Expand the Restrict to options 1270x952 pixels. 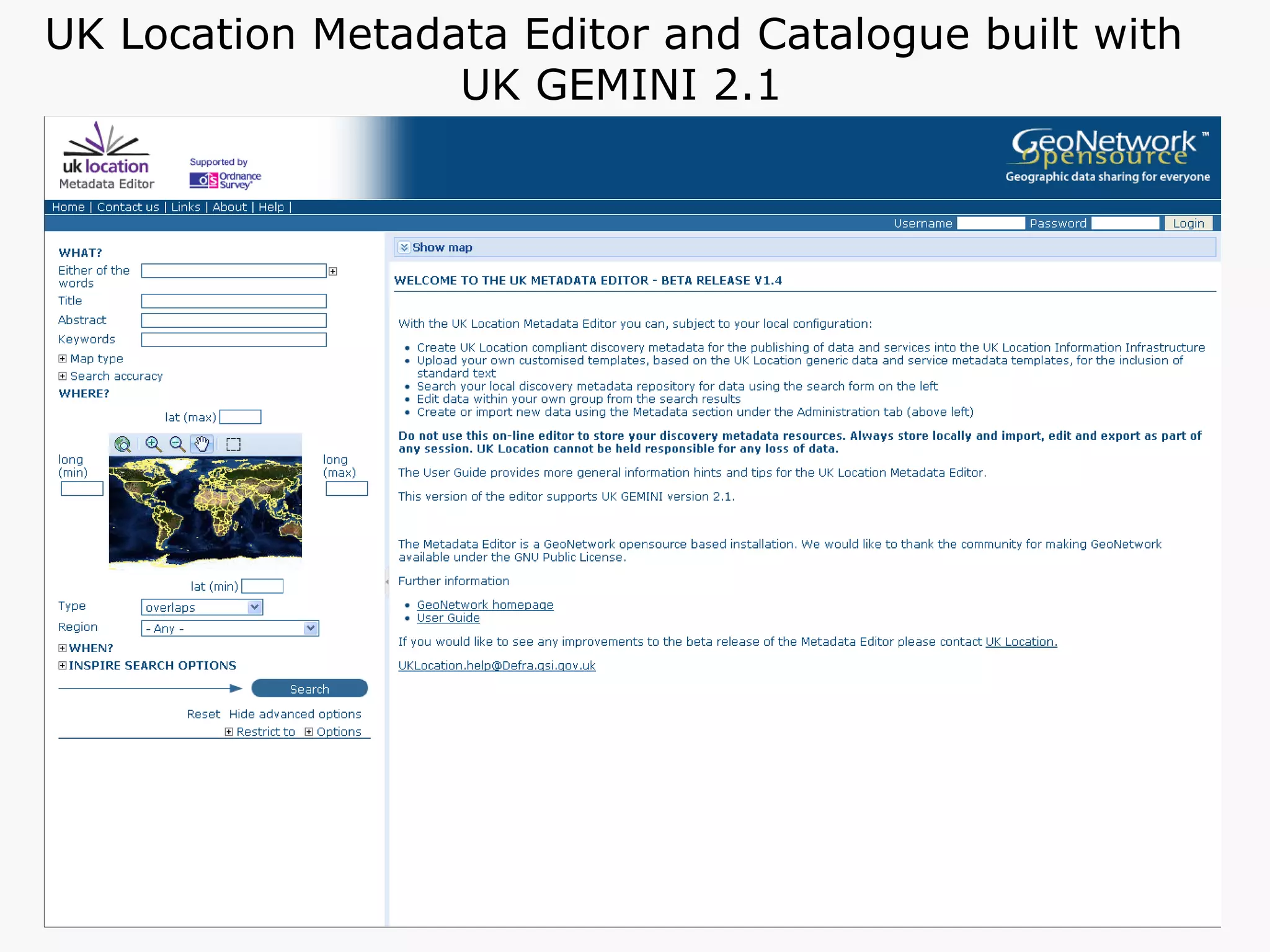[x=229, y=731]
